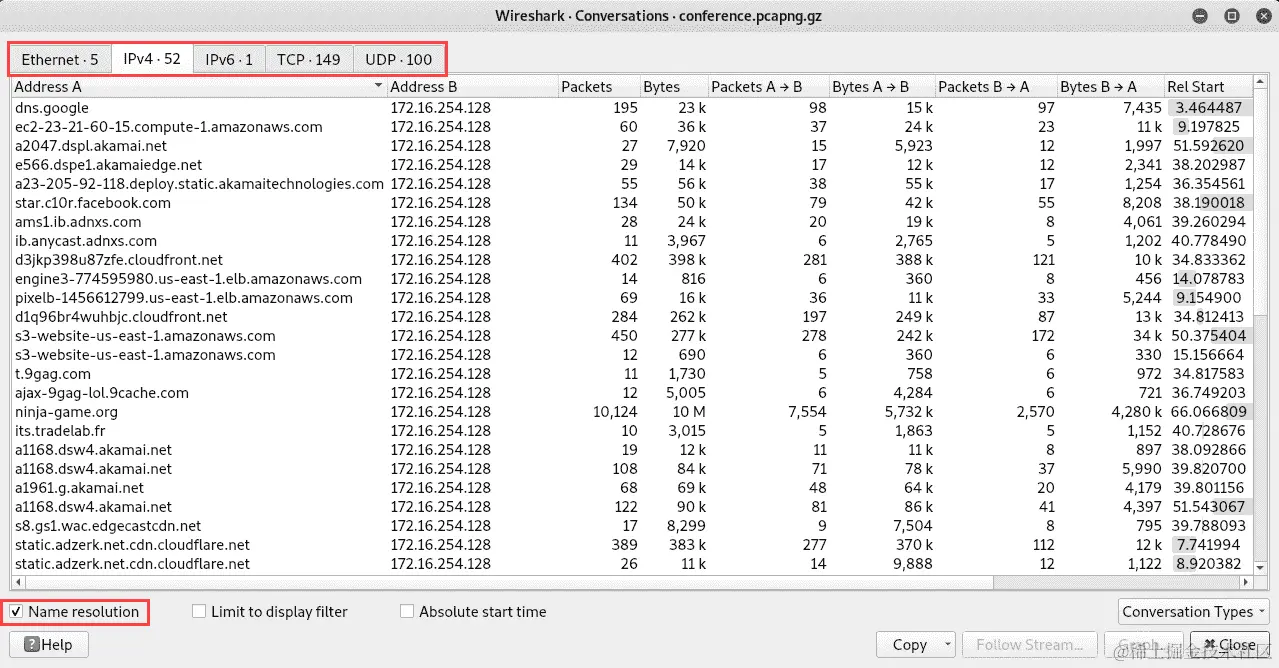This screenshot has height=668, width=1279.
Task: Click the Rel Start value 50.375404
Action: click(1208, 336)
